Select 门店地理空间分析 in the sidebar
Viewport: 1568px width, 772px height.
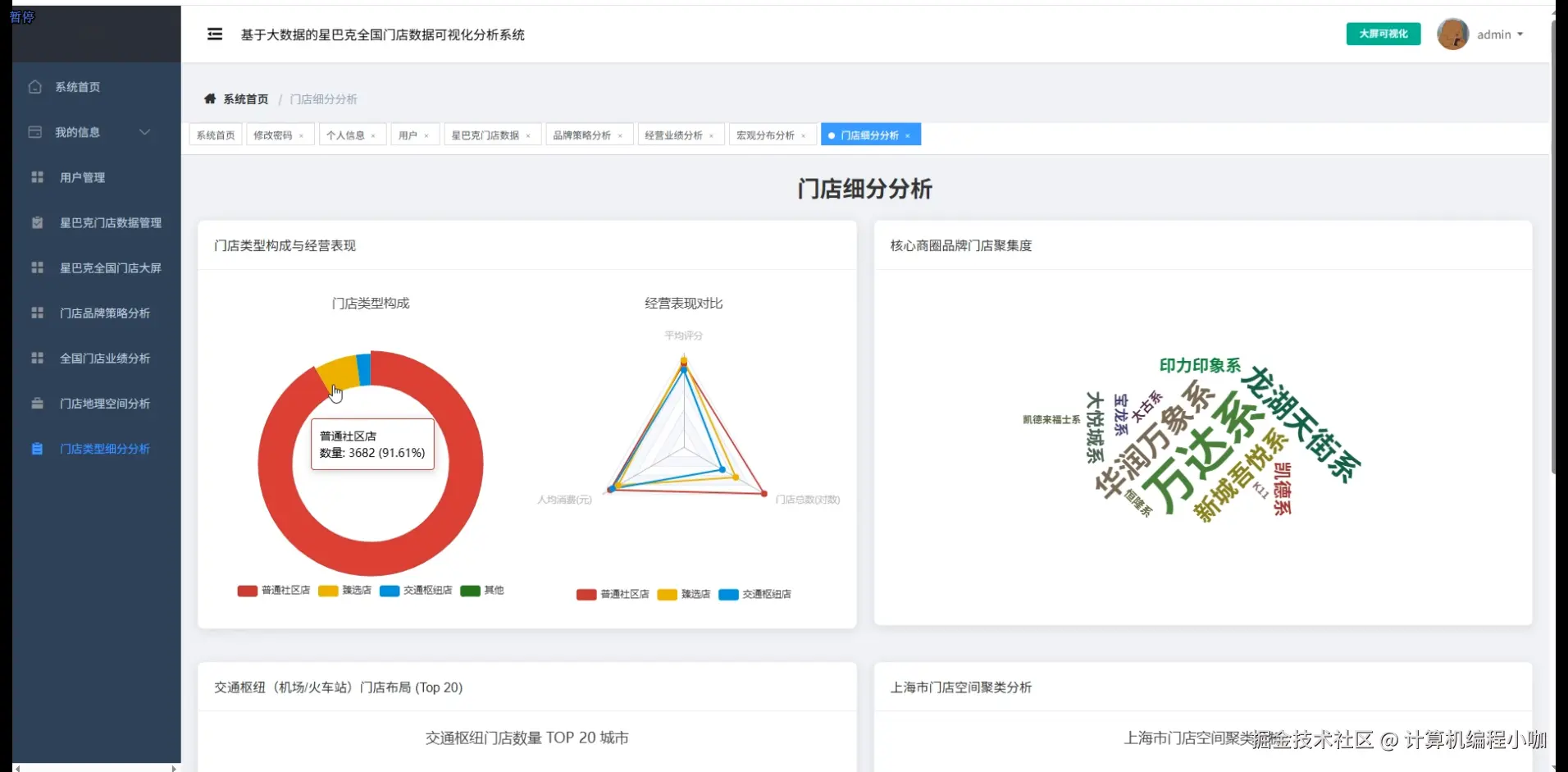click(103, 403)
